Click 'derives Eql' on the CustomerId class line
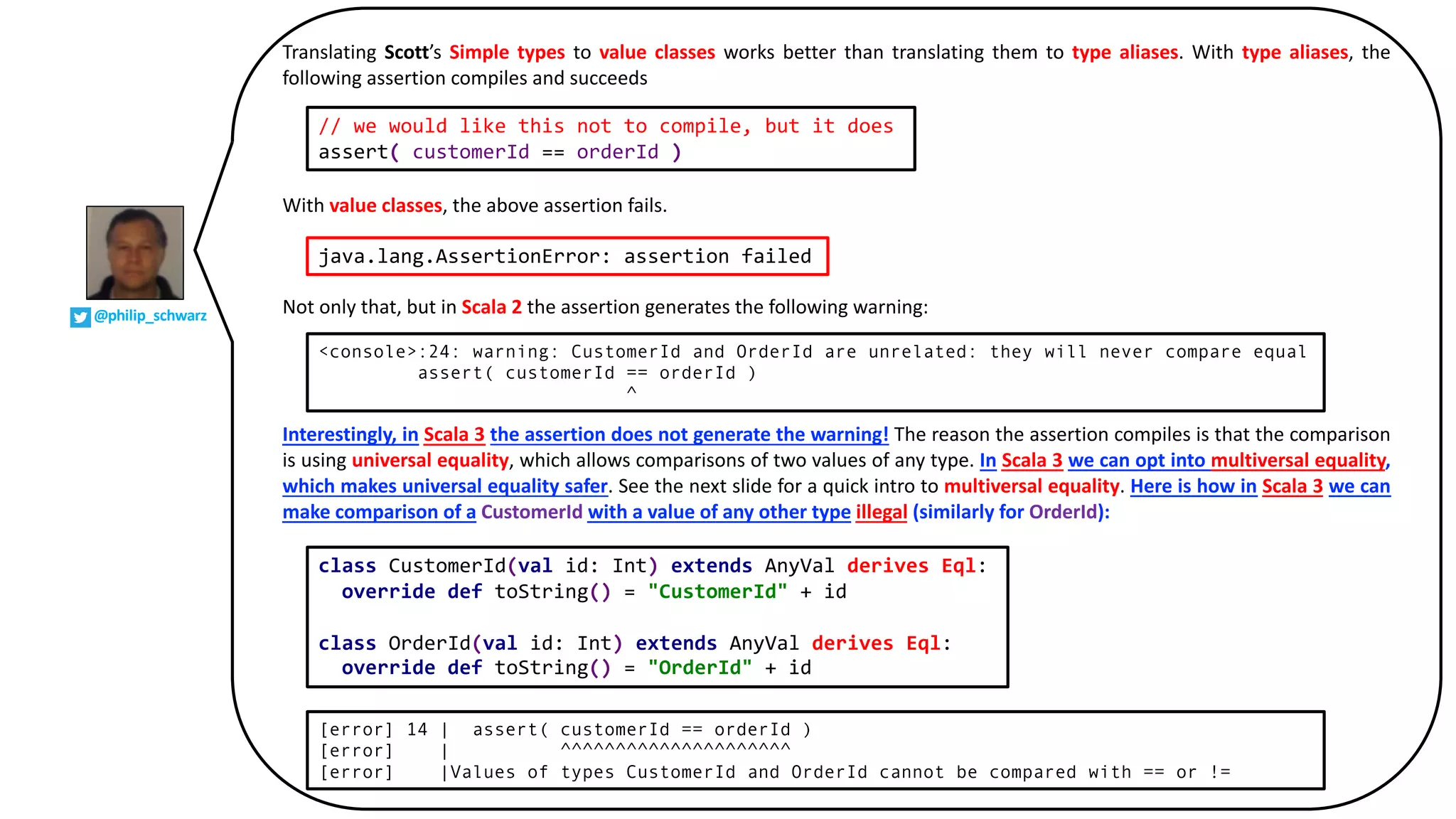Screen dimensions: 1456x819 coord(910,566)
